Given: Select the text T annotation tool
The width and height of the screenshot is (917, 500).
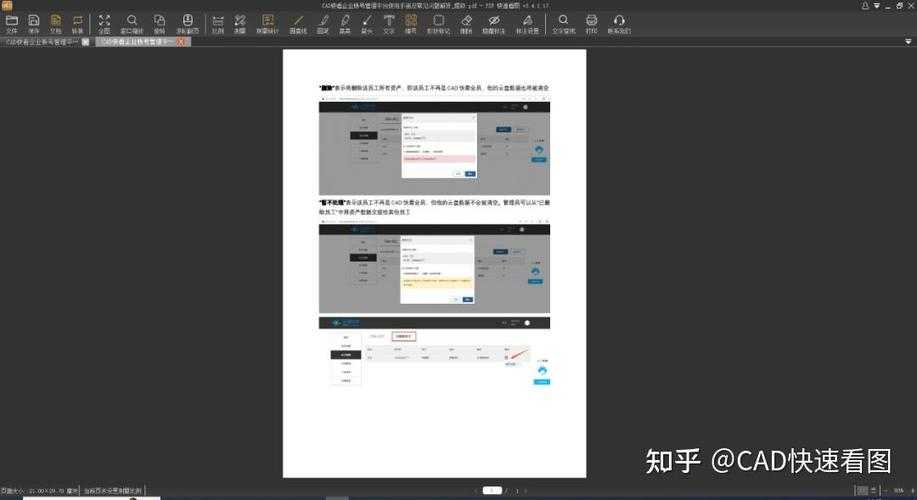Looking at the screenshot, I should click(x=389, y=23).
